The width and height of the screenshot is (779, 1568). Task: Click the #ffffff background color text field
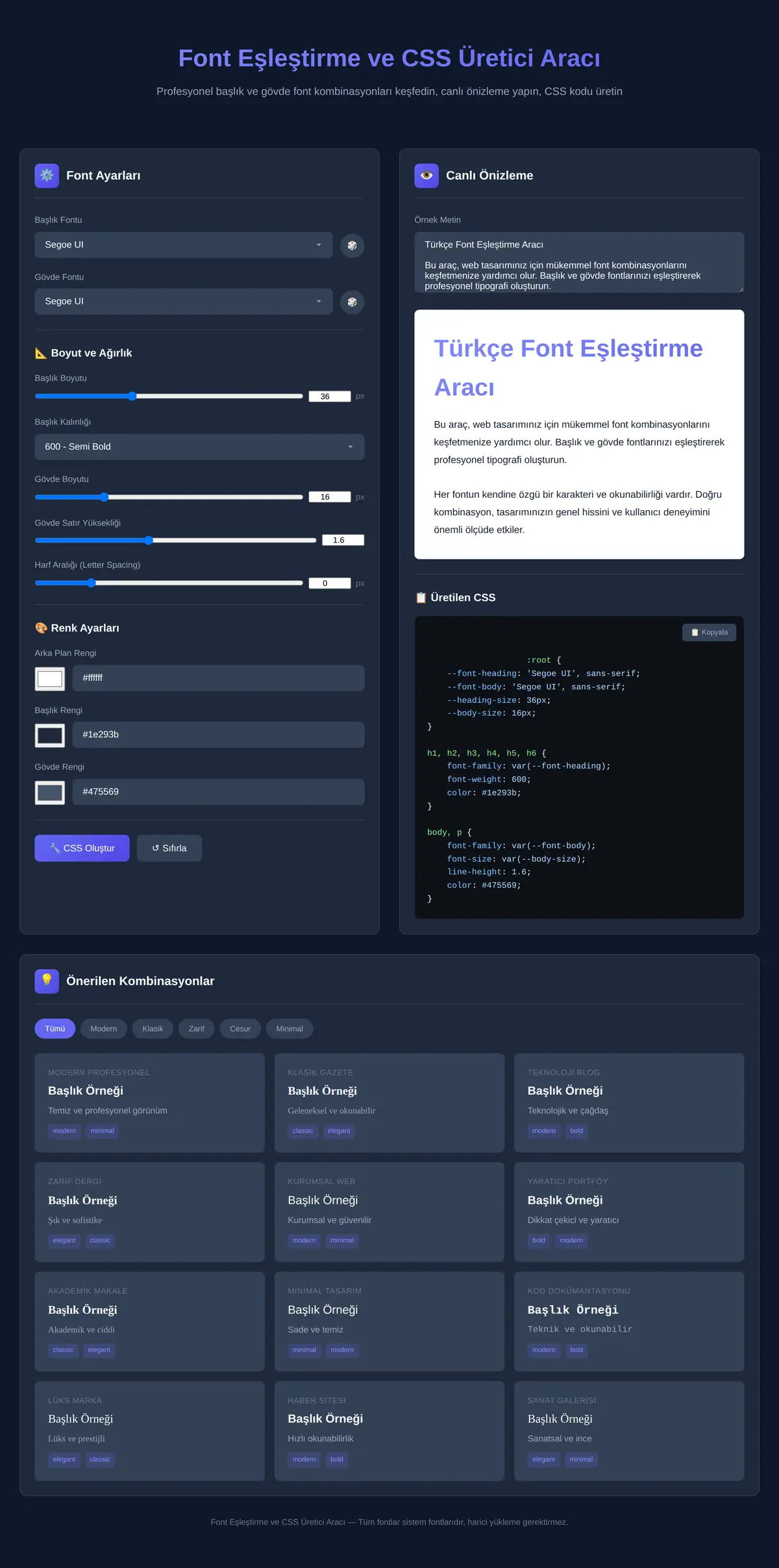pyautogui.click(x=219, y=678)
